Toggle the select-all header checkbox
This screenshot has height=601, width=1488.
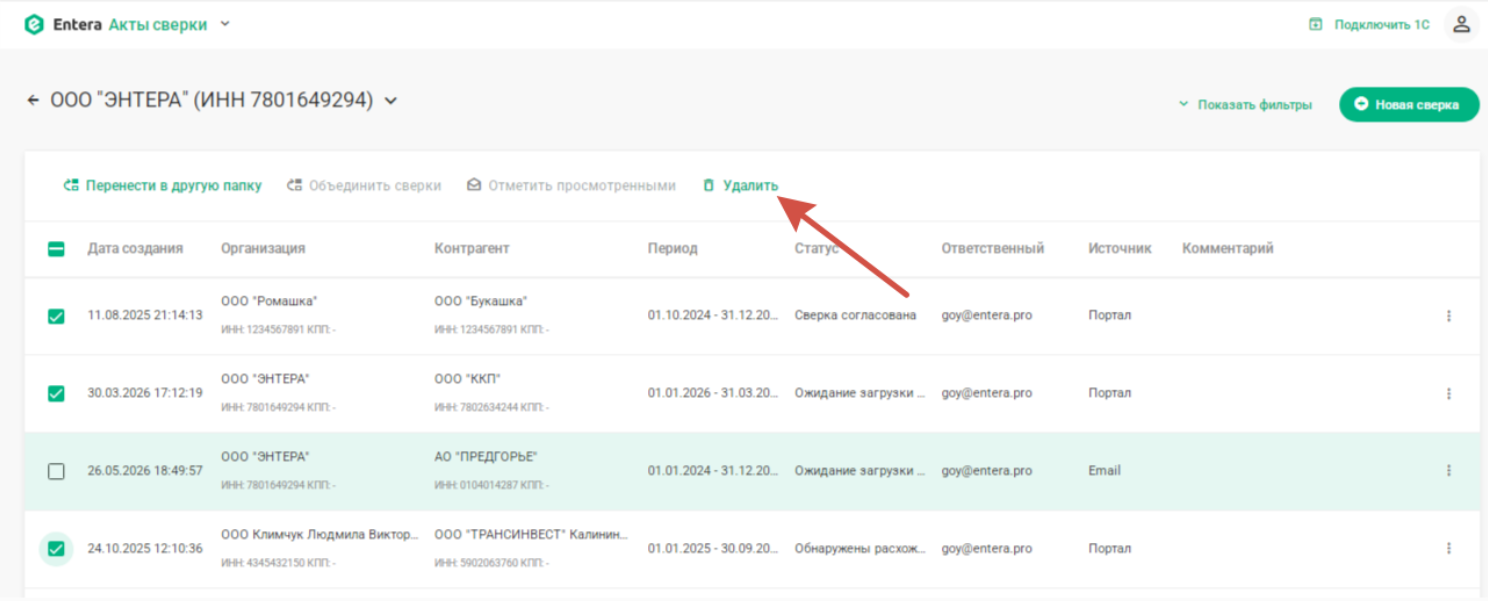click(56, 249)
